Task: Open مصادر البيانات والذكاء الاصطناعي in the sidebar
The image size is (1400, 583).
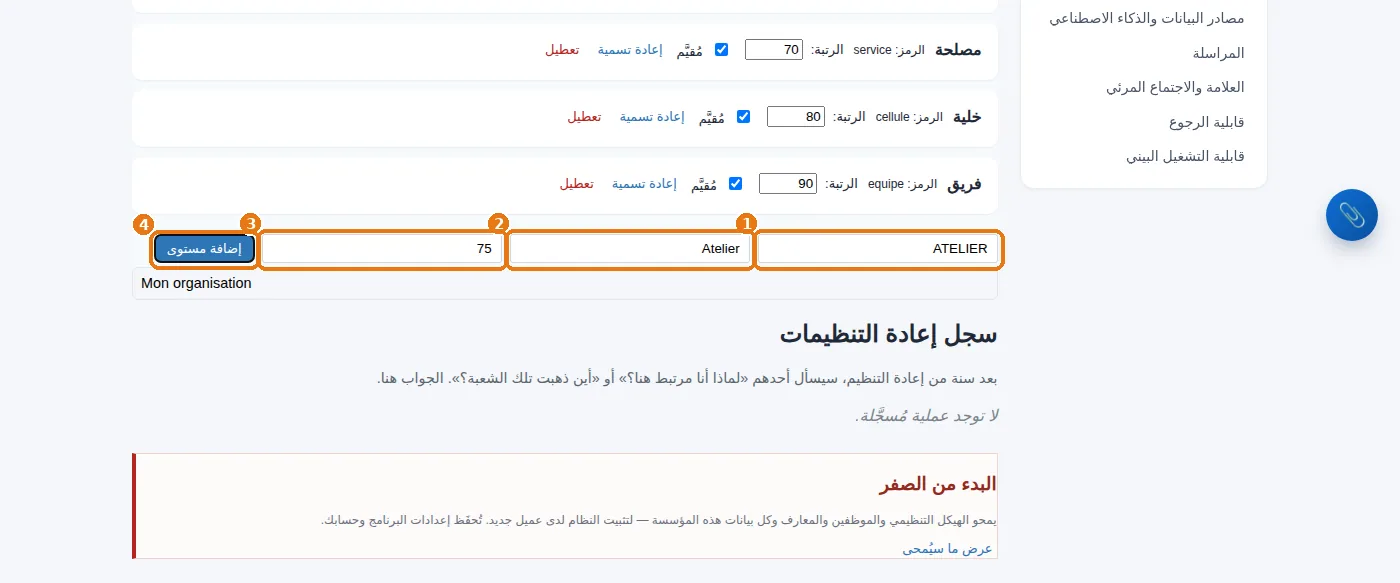Action: click(1147, 18)
